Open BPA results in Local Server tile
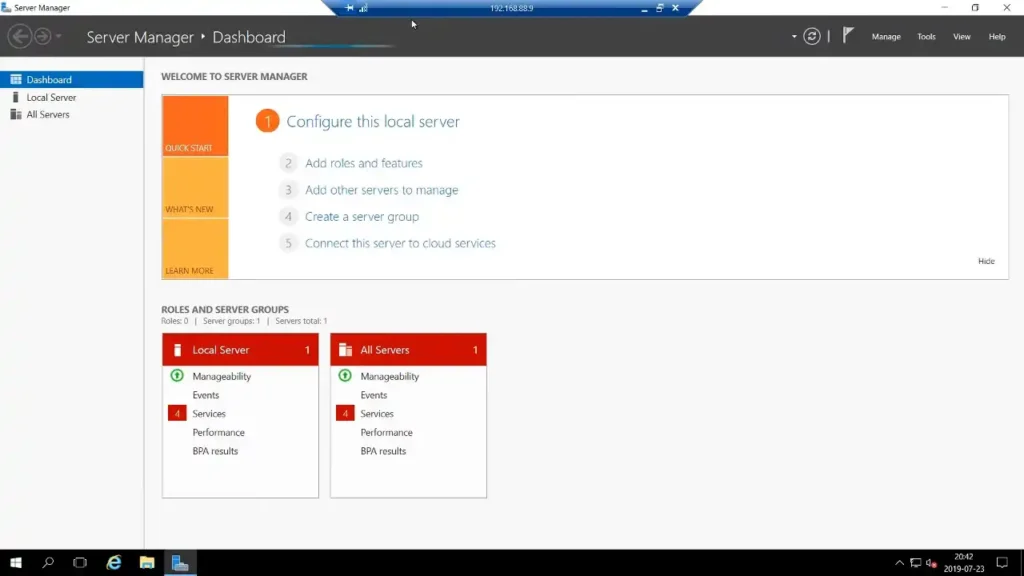Image resolution: width=1024 pixels, height=576 pixels. (x=215, y=451)
